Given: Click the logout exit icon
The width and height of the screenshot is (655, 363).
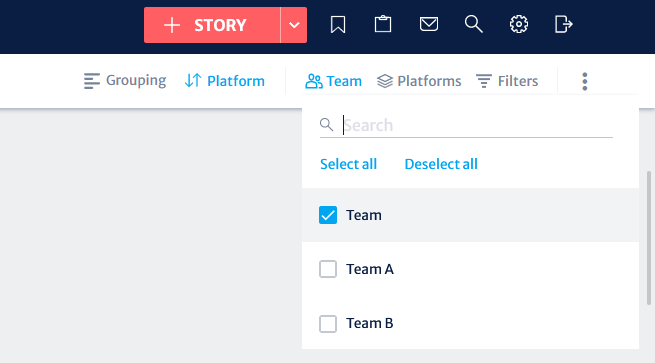Looking at the screenshot, I should point(563,24).
